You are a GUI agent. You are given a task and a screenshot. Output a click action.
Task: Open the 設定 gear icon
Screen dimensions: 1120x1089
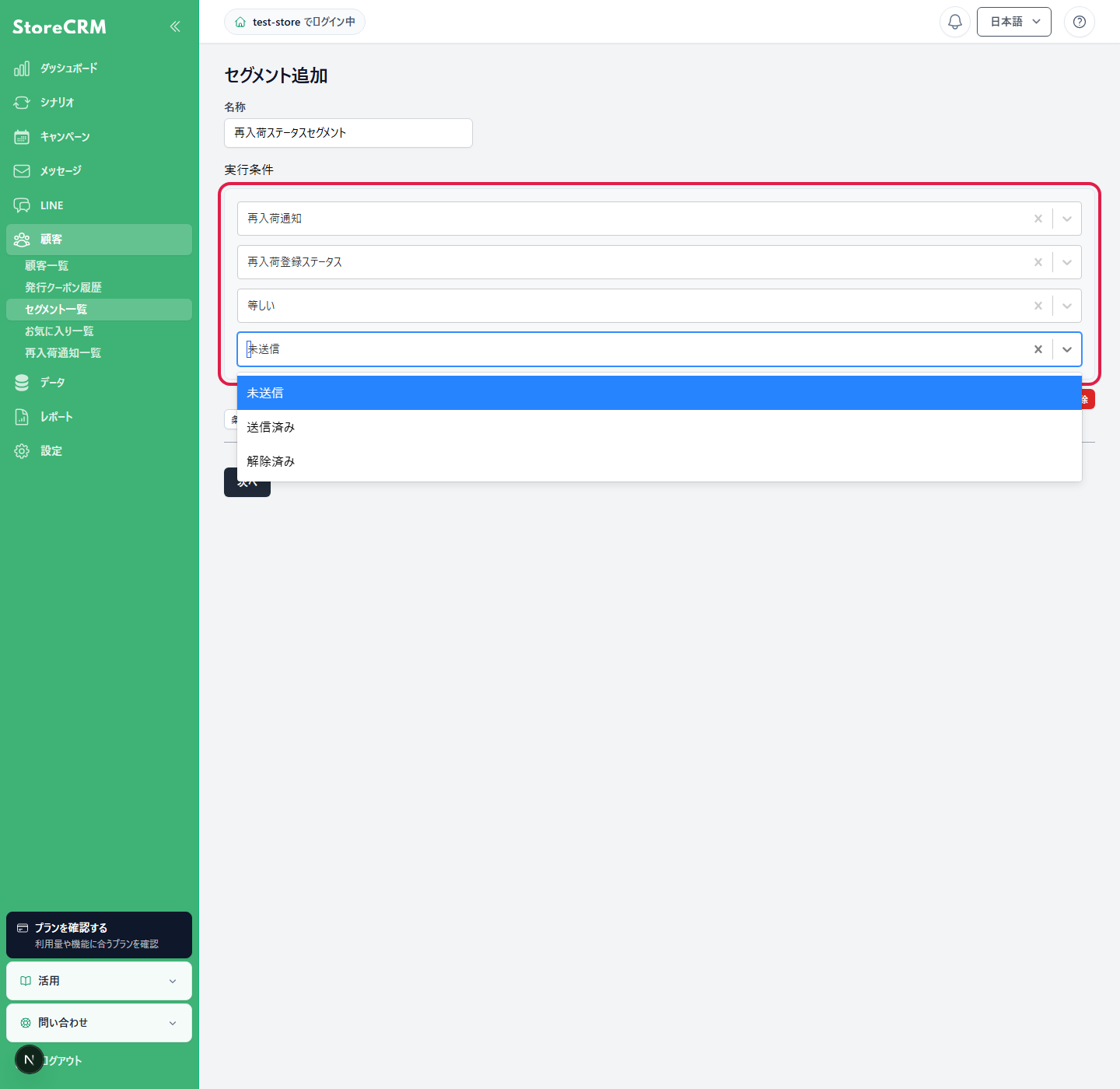coord(22,451)
